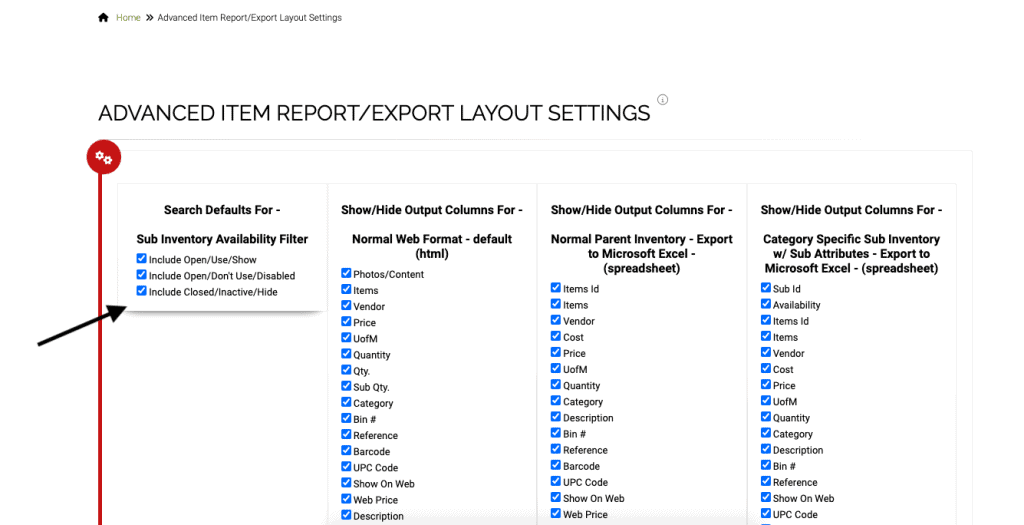Toggle Barcode in Normal Parent Inventory export
1024x525 pixels.
click(556, 465)
